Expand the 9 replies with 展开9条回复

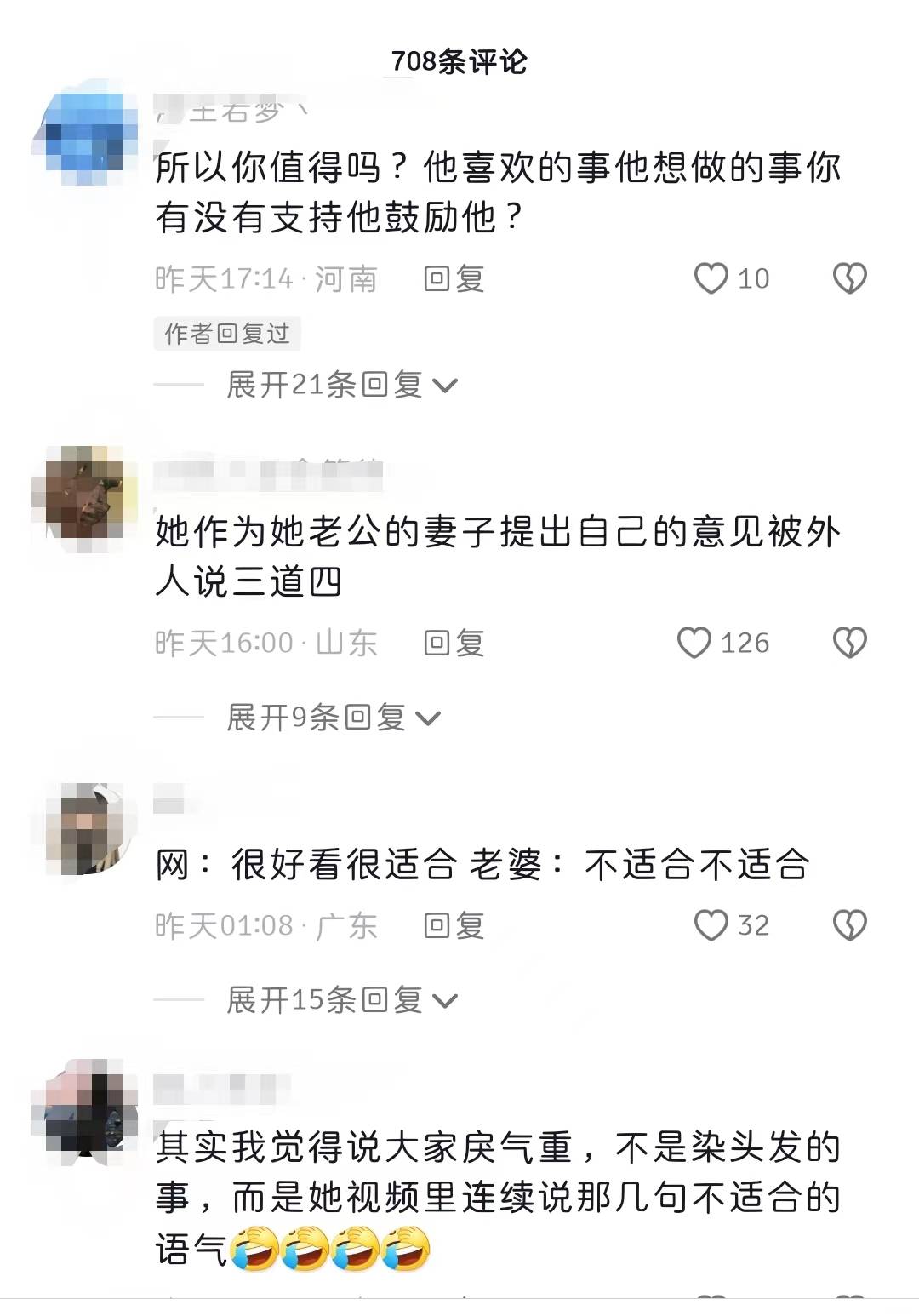click(334, 718)
